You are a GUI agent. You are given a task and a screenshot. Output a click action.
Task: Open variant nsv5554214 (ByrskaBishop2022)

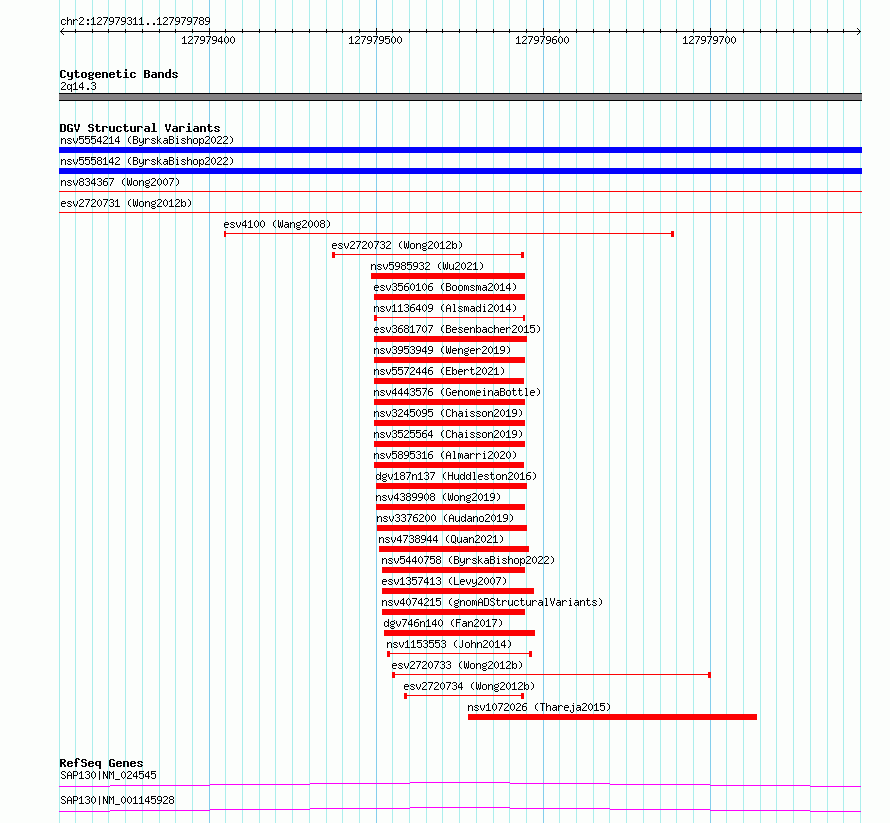tap(147, 140)
